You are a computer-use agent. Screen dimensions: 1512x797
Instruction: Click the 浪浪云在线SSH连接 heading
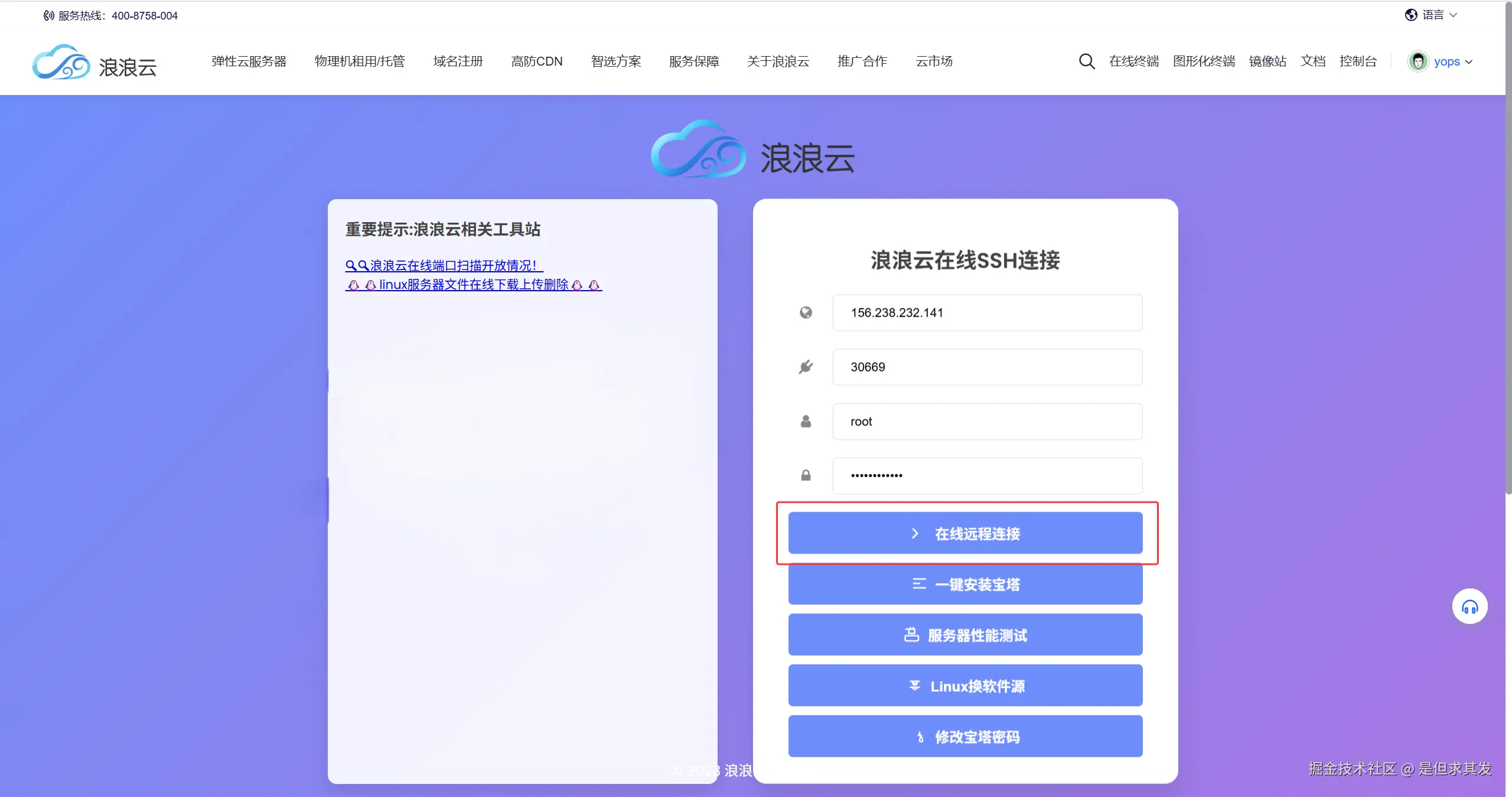(x=965, y=261)
